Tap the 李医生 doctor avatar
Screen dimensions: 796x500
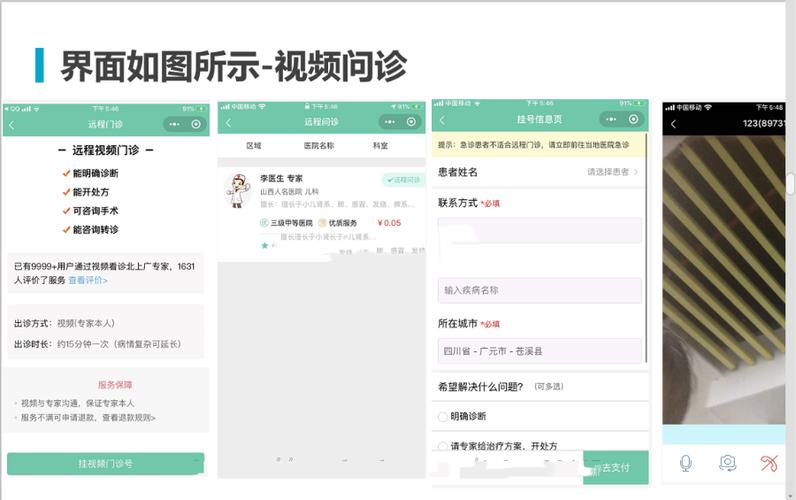238,190
